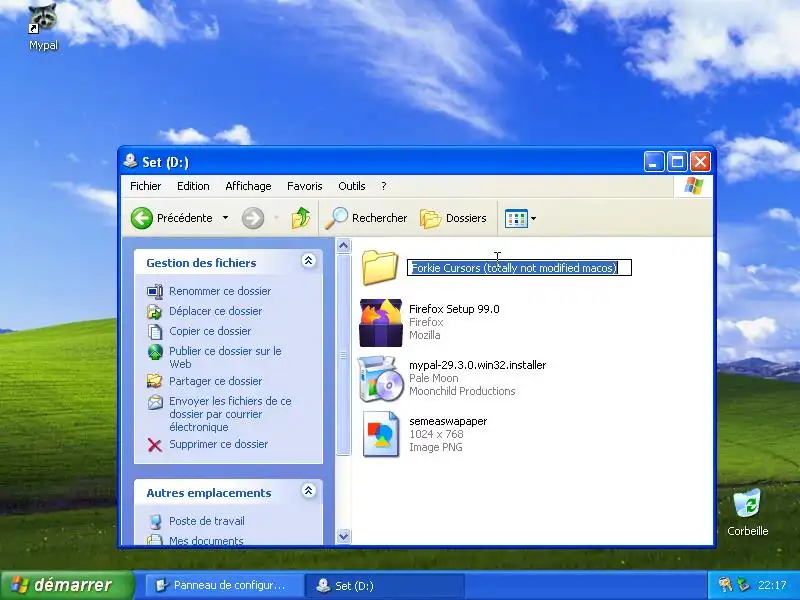The width and height of the screenshot is (800, 600).
Task: Click the greyed forward arrow button
Action: point(253,218)
